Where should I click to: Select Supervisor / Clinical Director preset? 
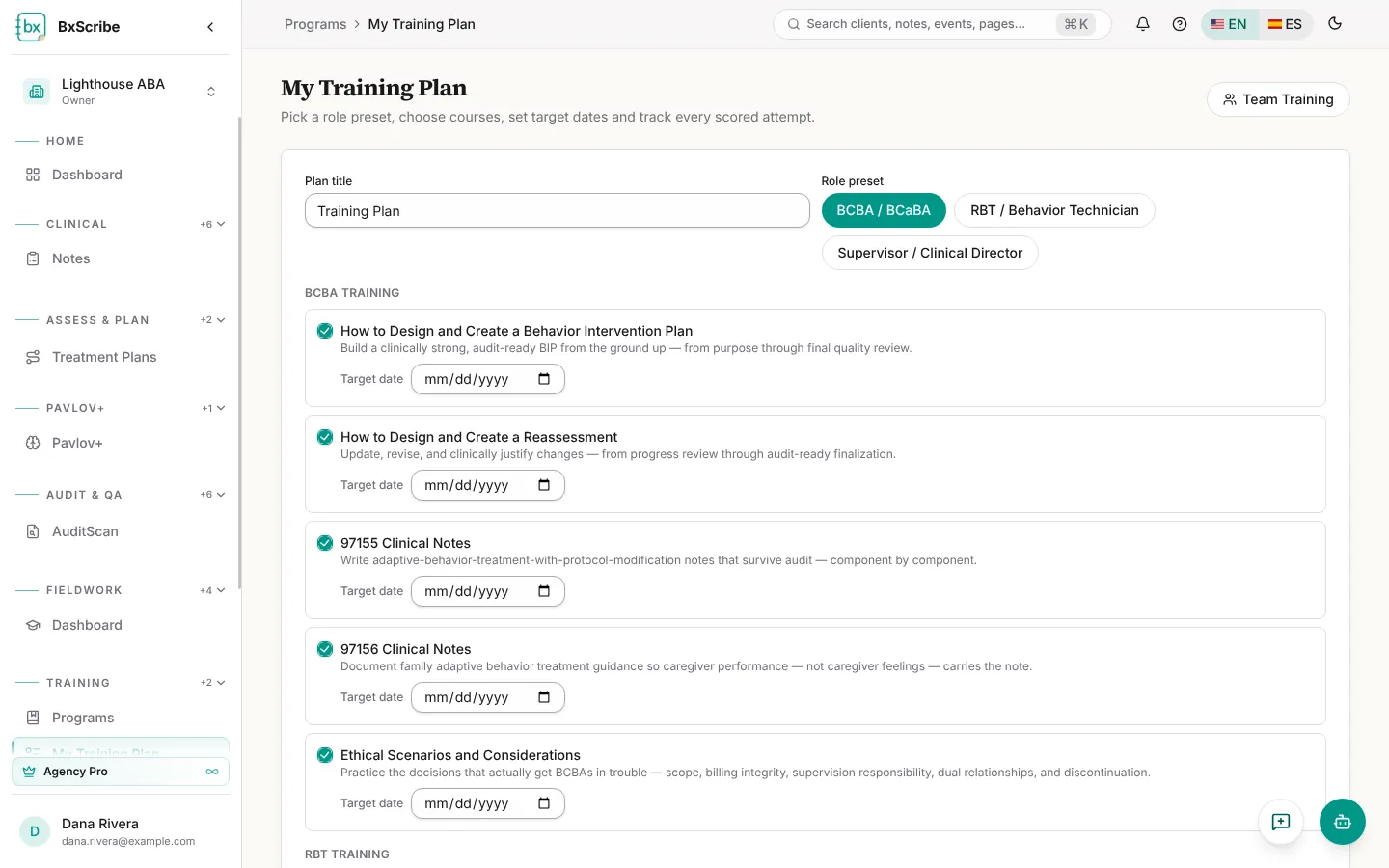click(x=930, y=253)
